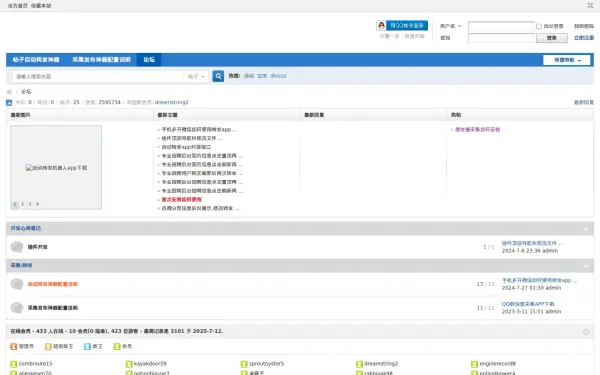Click the toggle-width icon at top right corner
The width and height of the screenshot is (600, 375).
tap(590, 5)
